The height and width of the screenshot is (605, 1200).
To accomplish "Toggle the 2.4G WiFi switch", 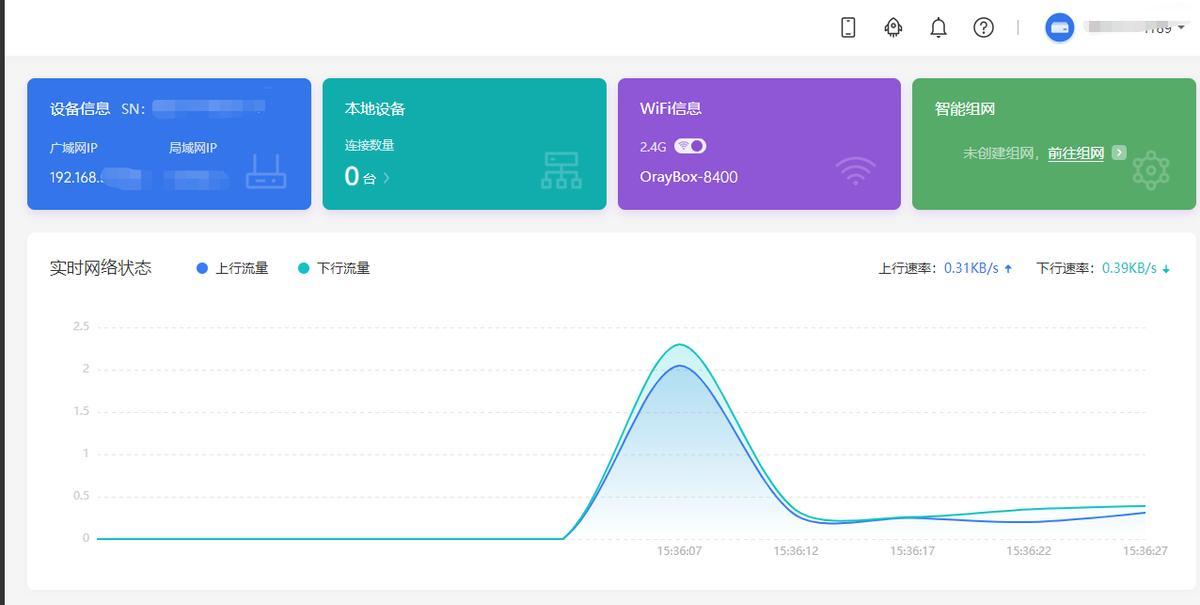I will [690, 146].
